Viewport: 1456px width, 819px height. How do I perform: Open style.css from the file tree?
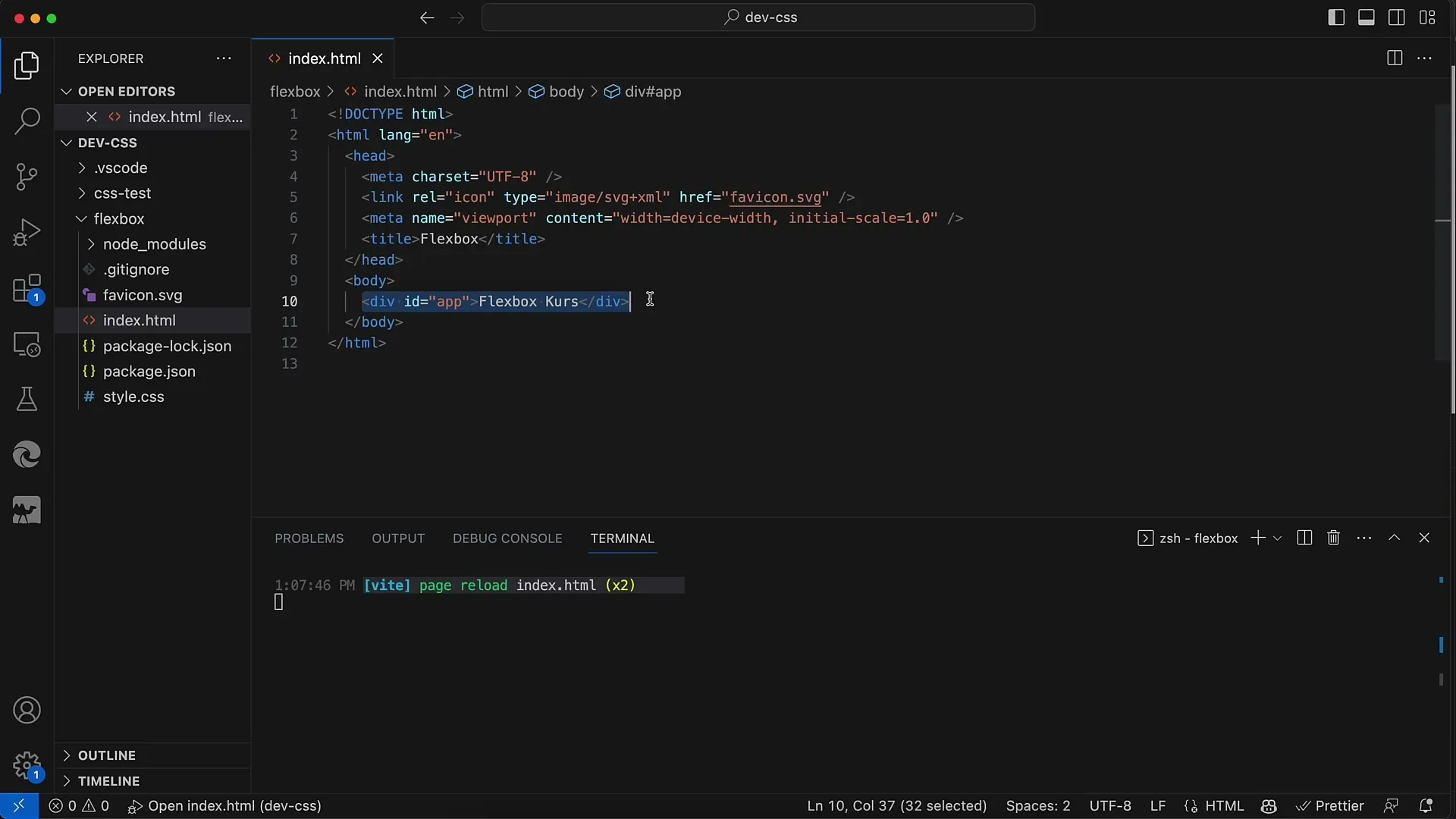[152, 397]
